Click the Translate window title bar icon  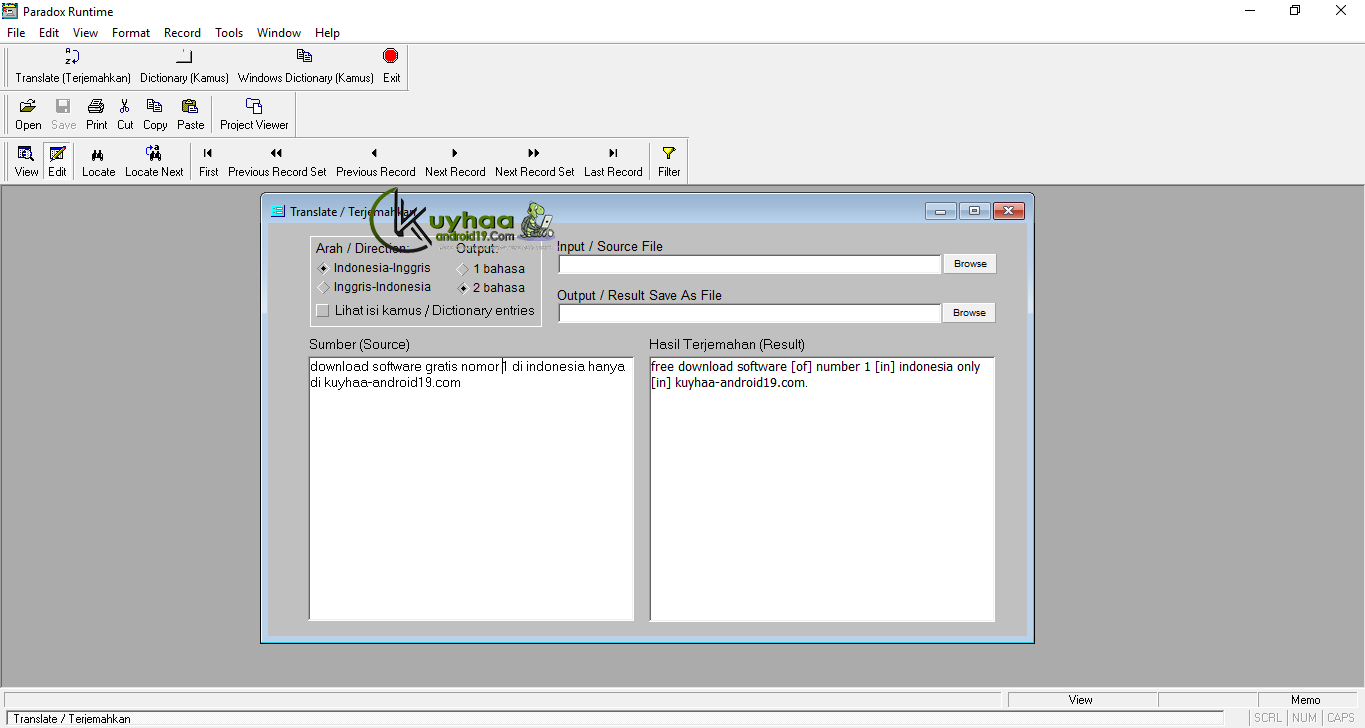click(278, 211)
